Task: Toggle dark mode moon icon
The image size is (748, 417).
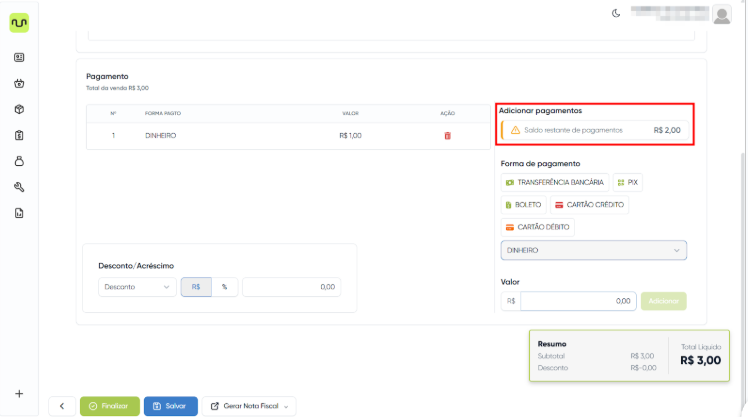Action: tap(616, 13)
